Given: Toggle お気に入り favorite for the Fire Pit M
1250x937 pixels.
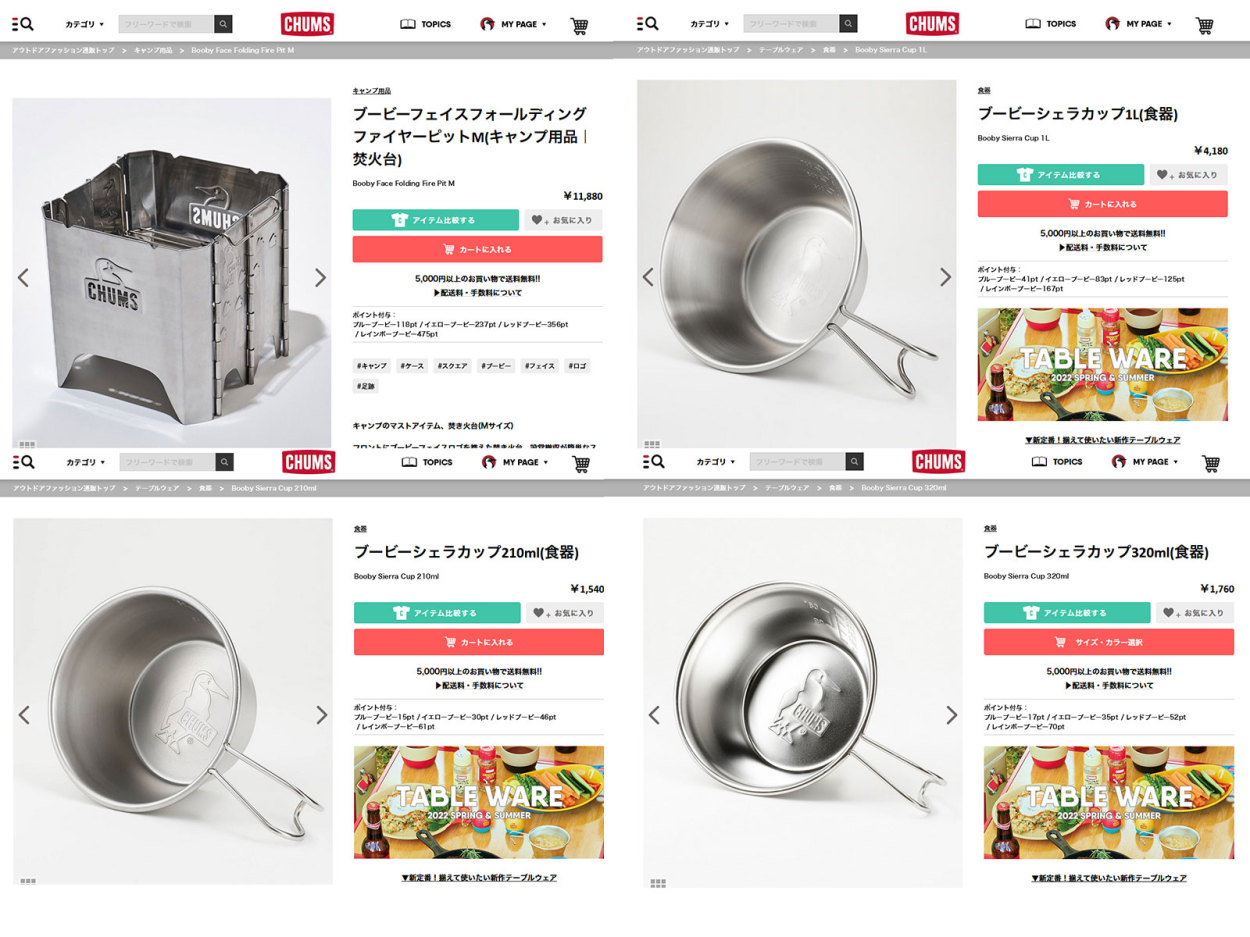Looking at the screenshot, I should [x=563, y=220].
